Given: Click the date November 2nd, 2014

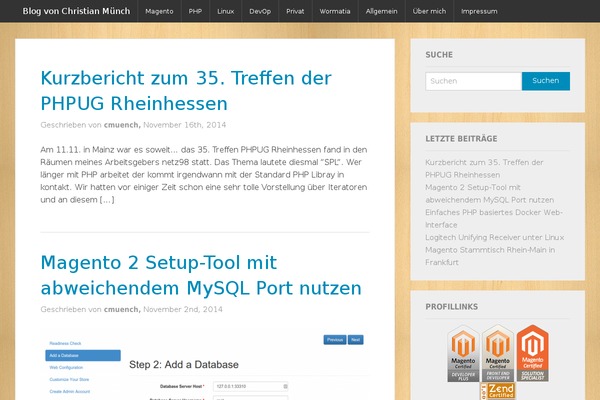Looking at the screenshot, I should (183, 309).
